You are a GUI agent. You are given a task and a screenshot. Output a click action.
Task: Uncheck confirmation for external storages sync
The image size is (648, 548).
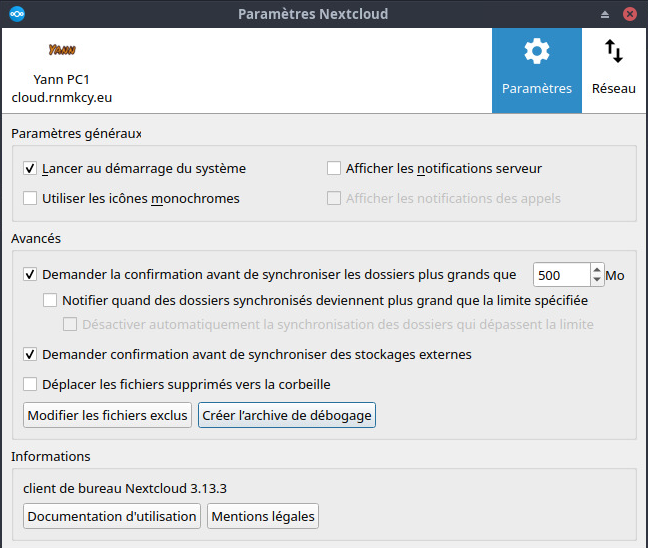point(31,355)
